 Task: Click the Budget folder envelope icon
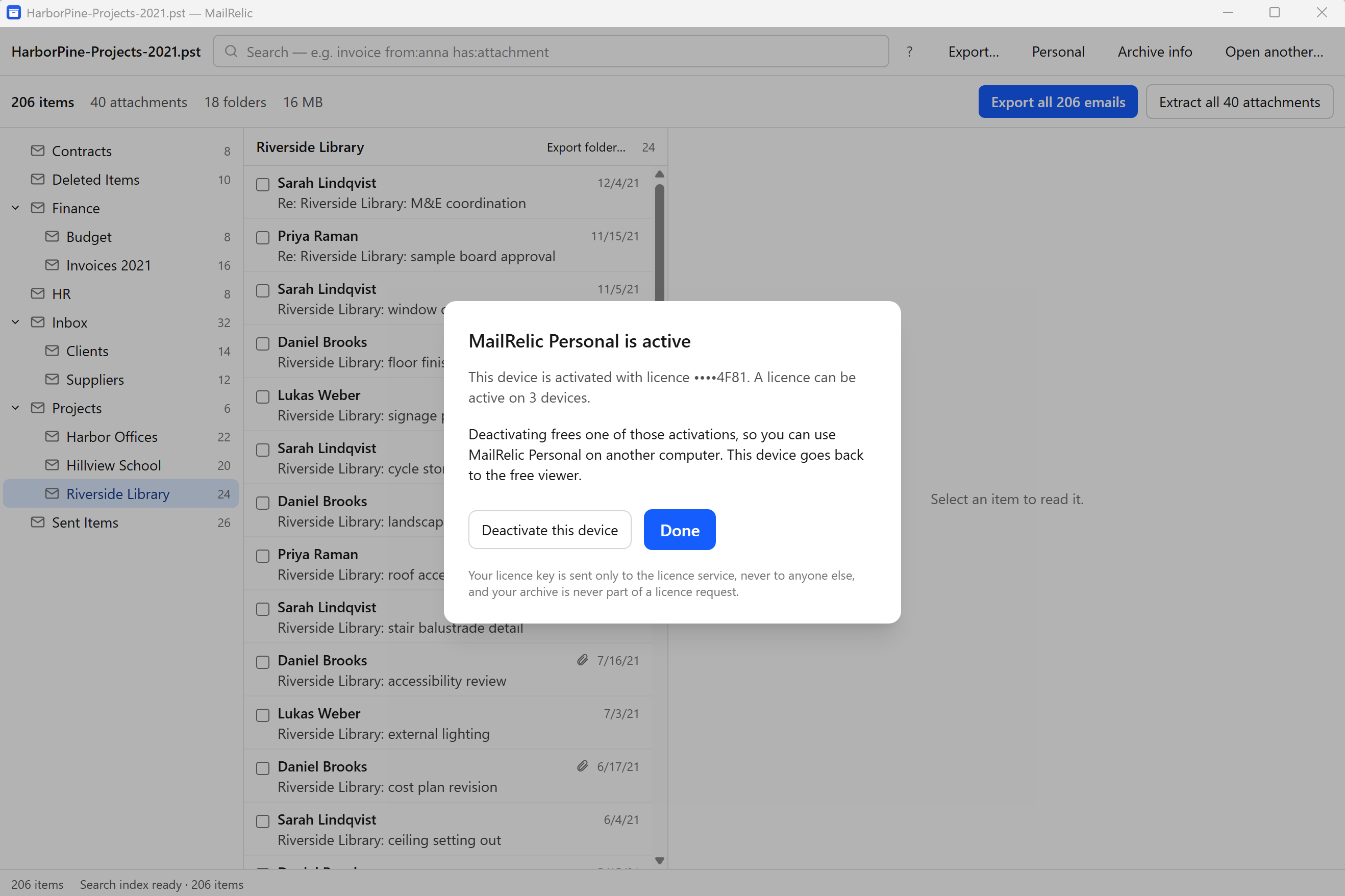click(52, 237)
